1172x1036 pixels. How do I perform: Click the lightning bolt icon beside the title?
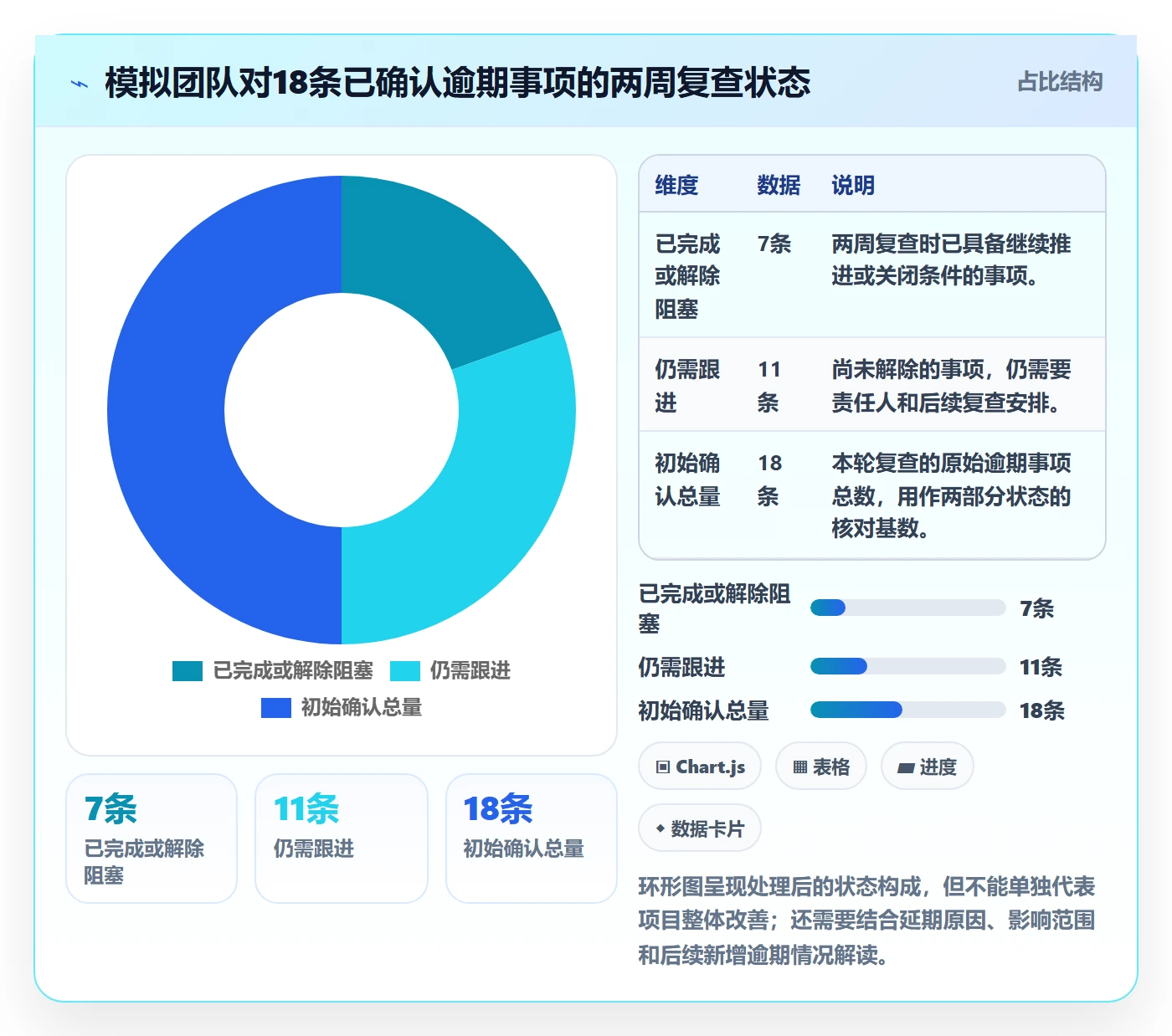tap(80, 84)
